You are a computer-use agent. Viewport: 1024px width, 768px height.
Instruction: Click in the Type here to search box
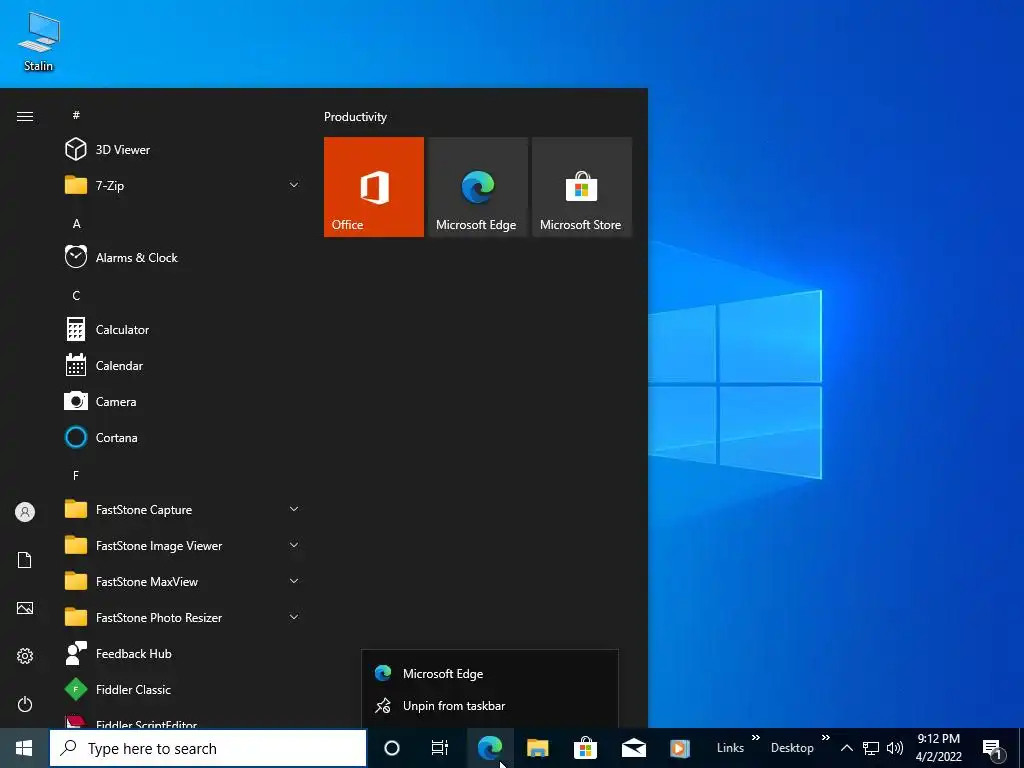click(208, 748)
